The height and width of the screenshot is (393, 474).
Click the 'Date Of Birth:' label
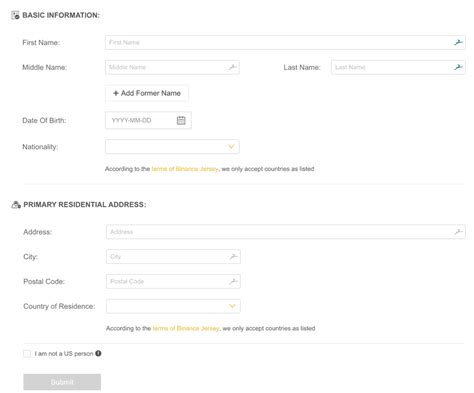44,120
